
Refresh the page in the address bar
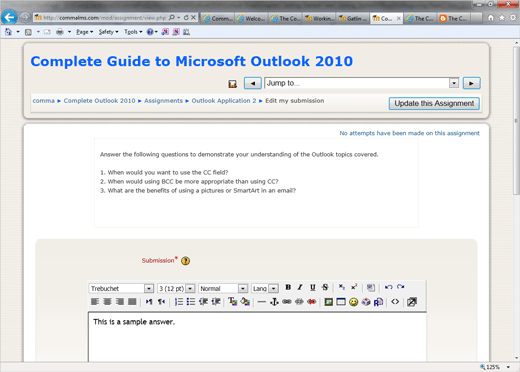186,18
